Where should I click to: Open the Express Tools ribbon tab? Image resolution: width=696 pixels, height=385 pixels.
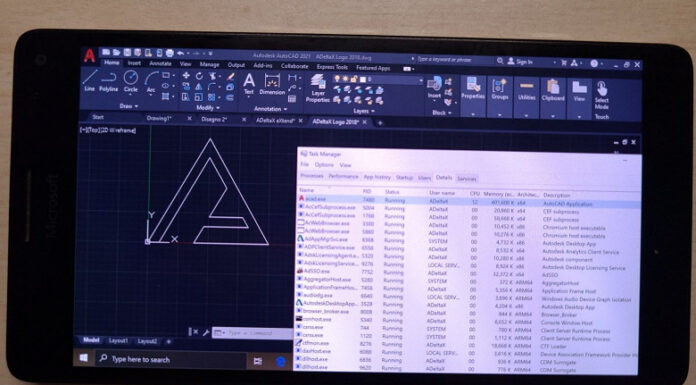[332, 67]
